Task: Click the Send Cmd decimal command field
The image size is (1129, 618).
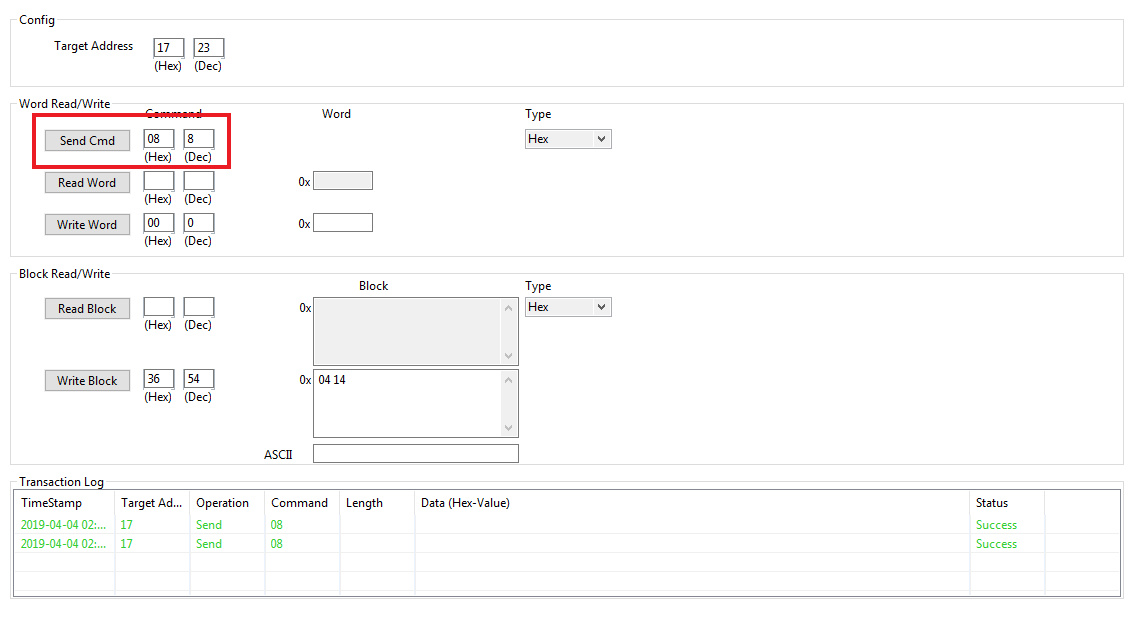Action: pos(198,139)
